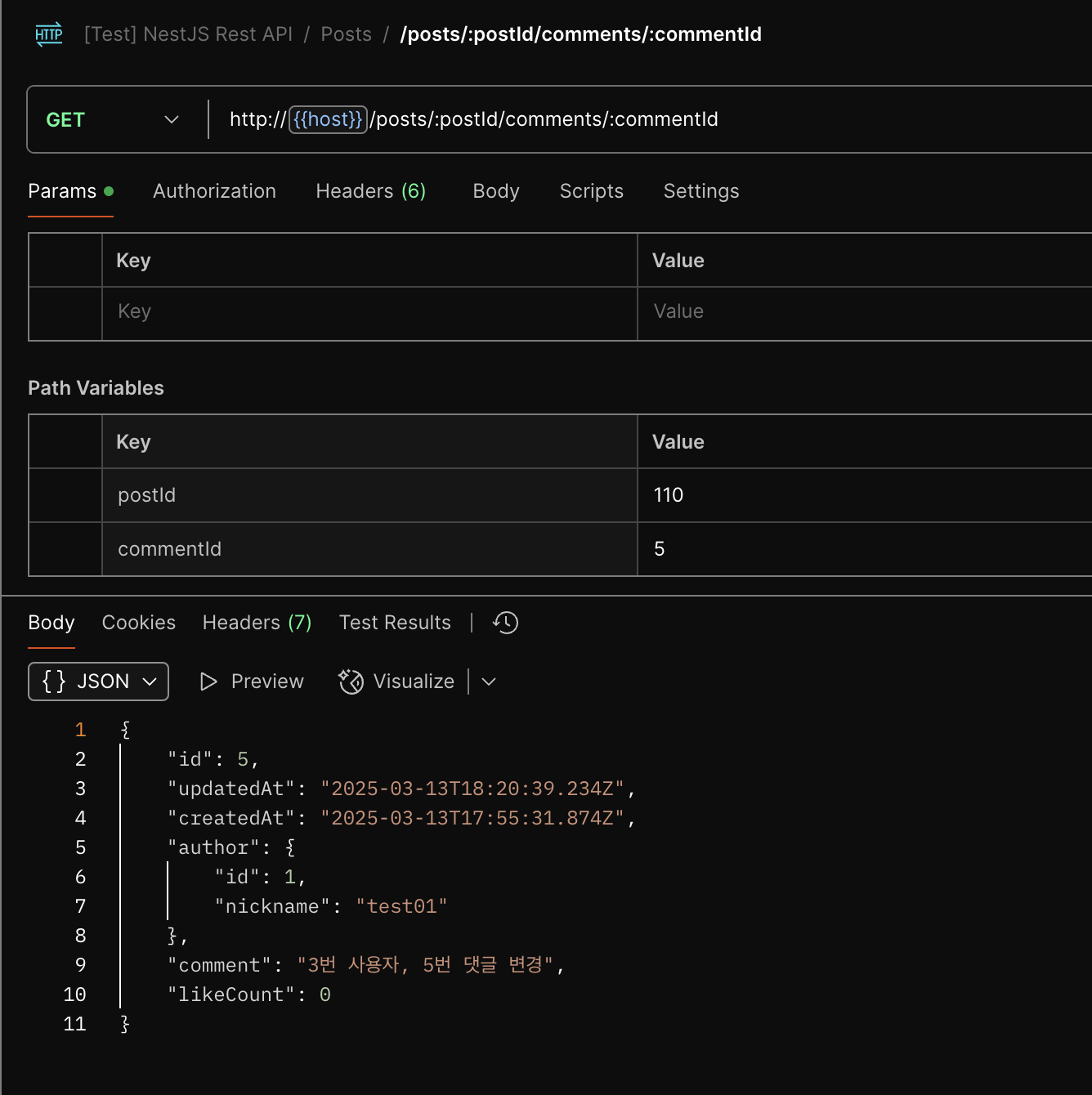The height and width of the screenshot is (1095, 1092).
Task: View the Test Results tab
Action: pos(395,623)
